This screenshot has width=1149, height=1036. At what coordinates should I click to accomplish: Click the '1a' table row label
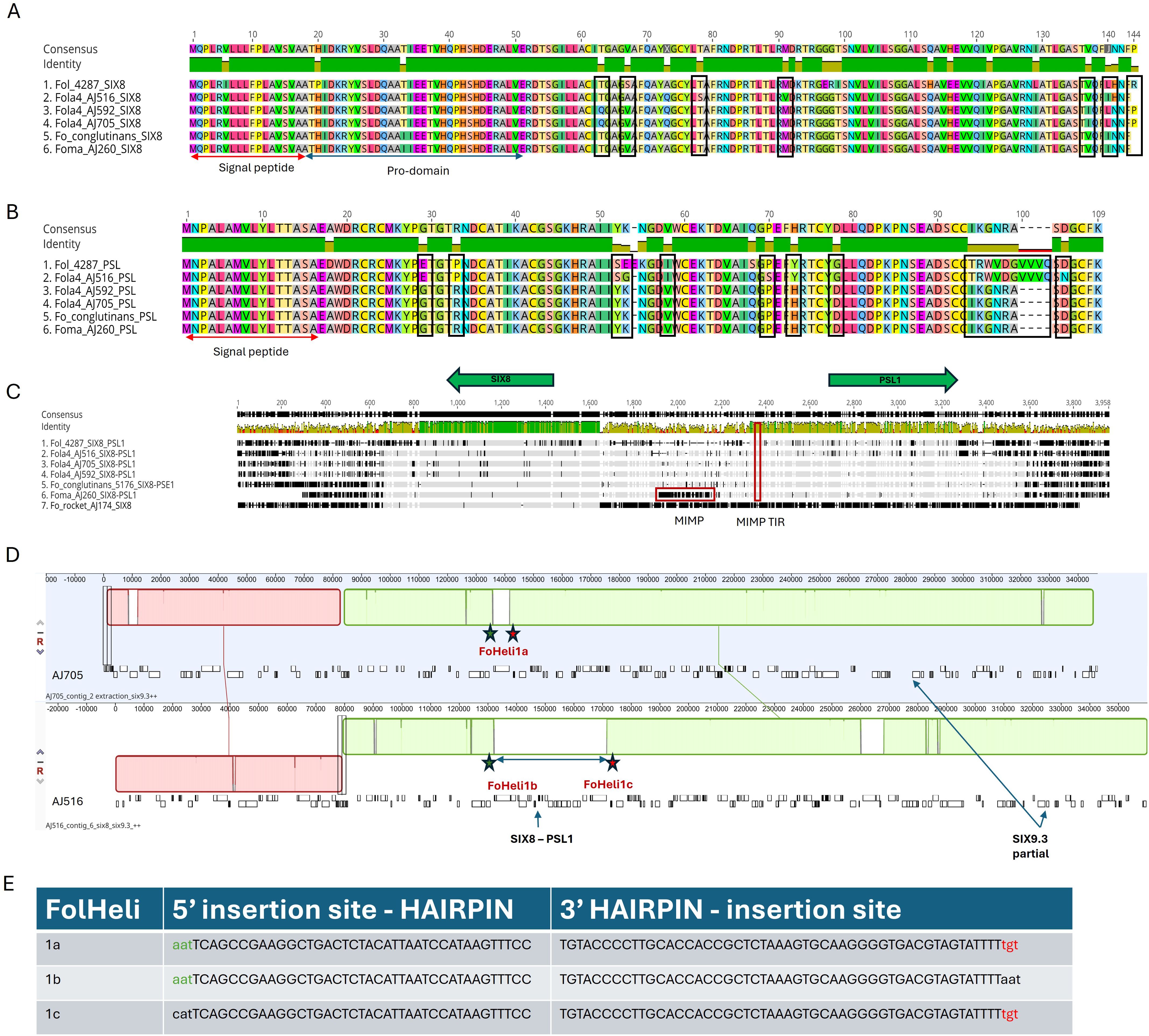point(52,945)
